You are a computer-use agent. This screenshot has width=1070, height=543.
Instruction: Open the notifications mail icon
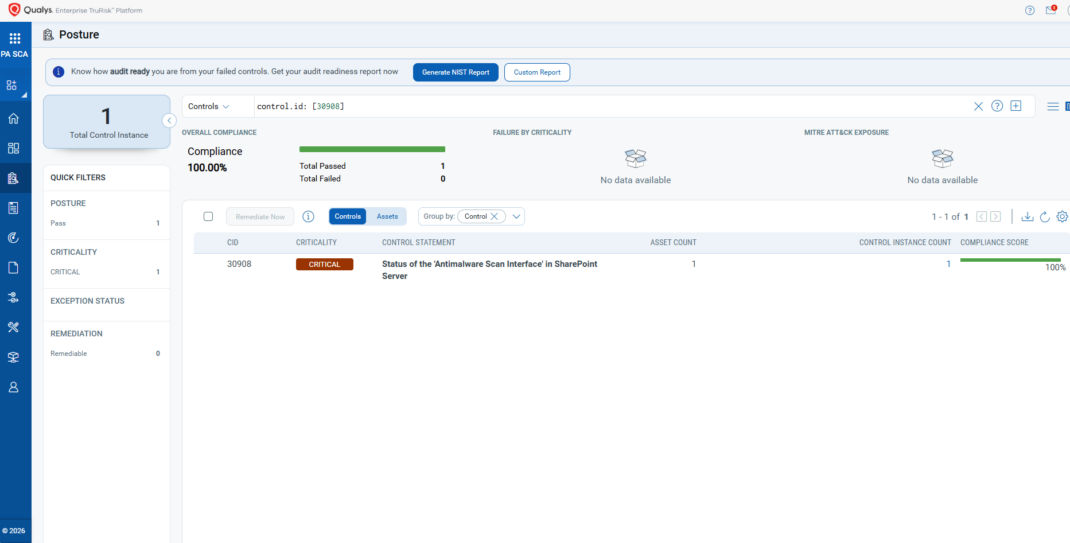(x=1051, y=10)
